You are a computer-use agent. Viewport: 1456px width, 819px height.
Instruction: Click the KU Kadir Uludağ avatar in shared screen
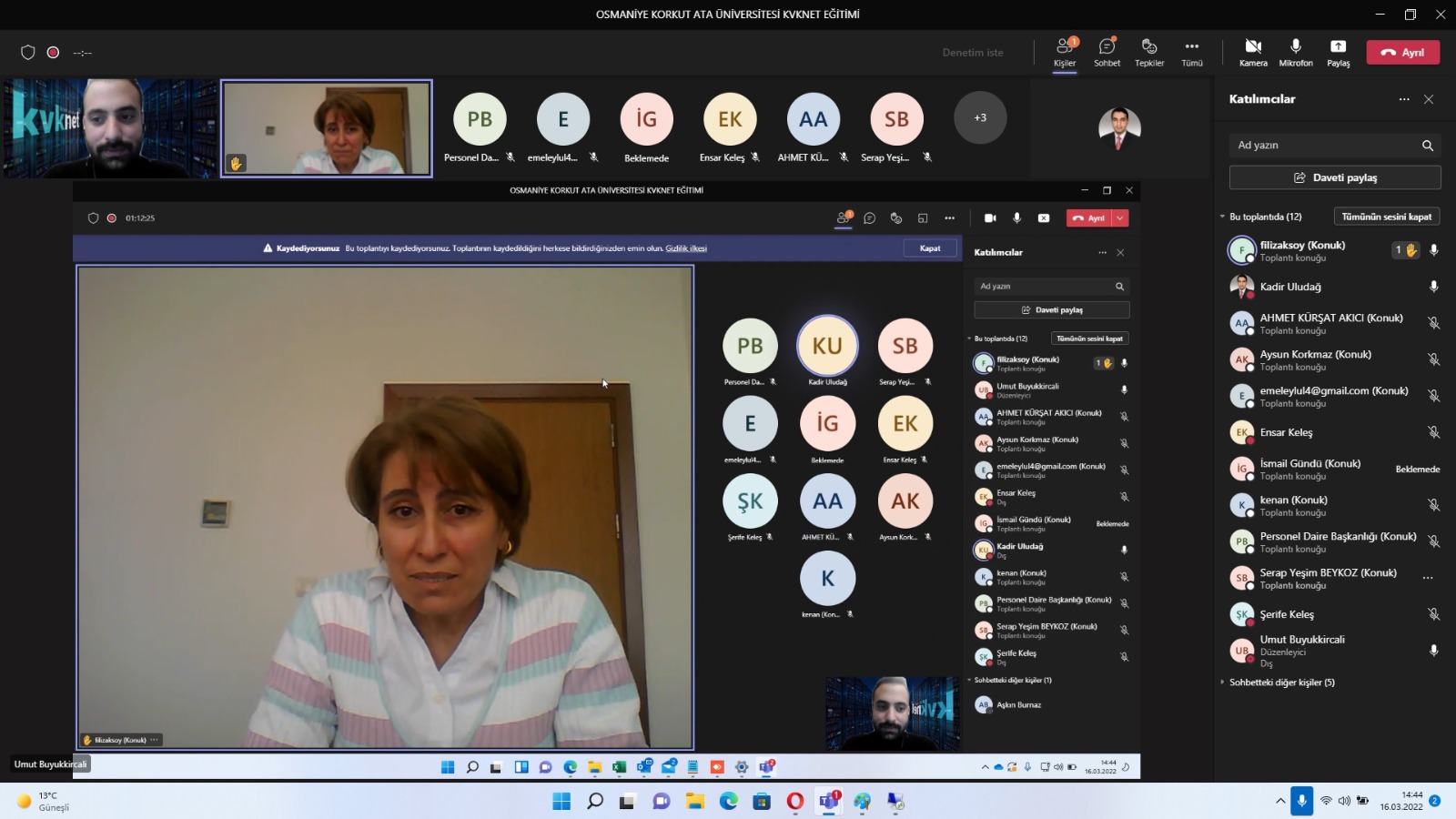pyautogui.click(x=827, y=346)
